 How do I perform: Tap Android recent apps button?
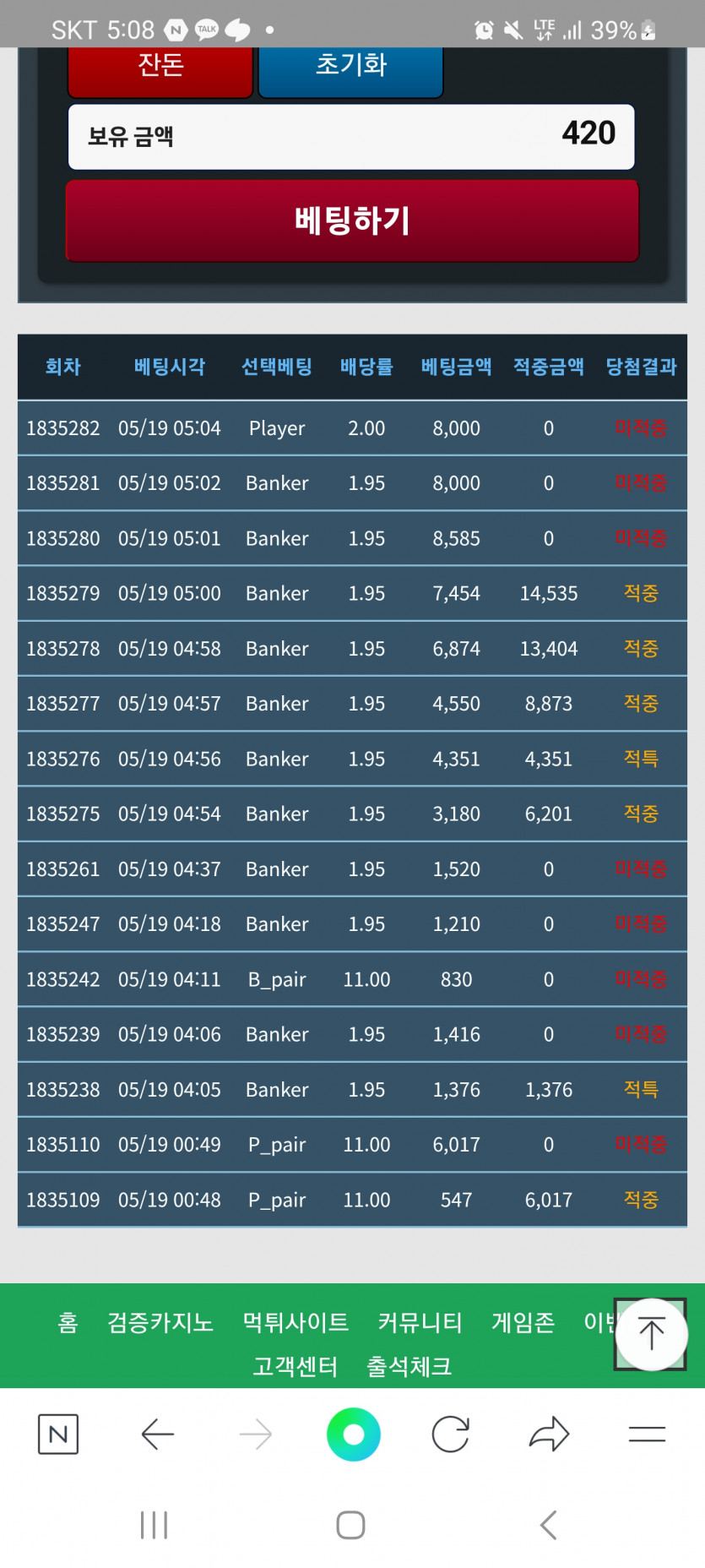point(154,1525)
